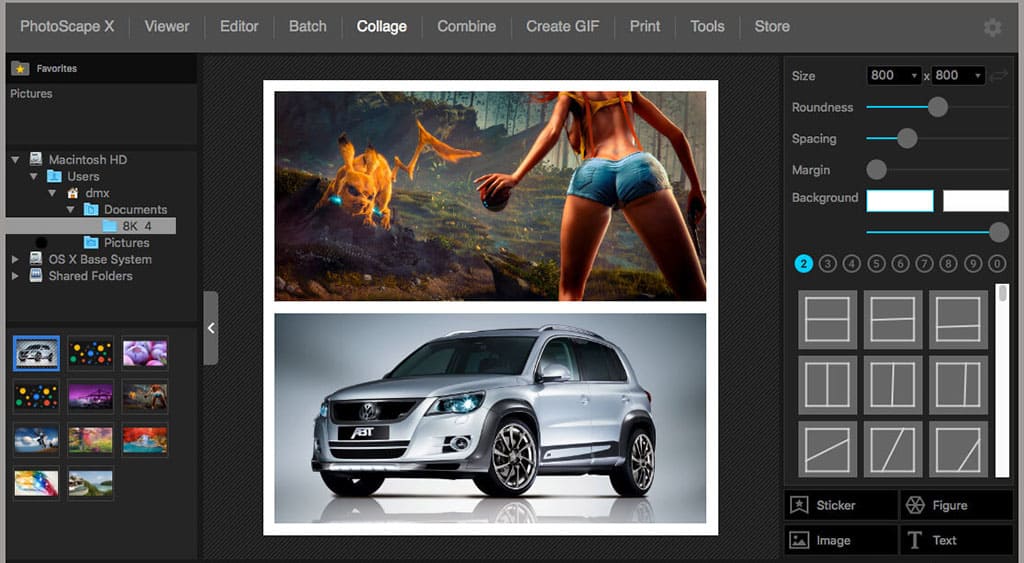1024x563 pixels.
Task: Click the Roundness slider handle
Action: (938, 107)
